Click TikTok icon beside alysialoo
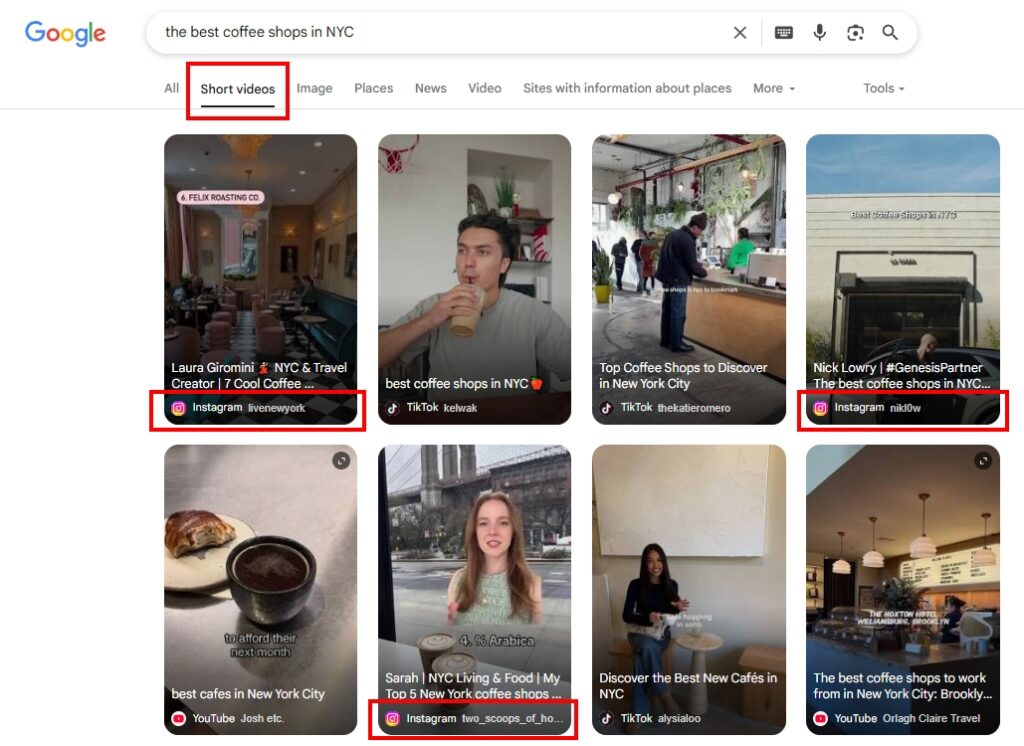The height and width of the screenshot is (746, 1024). point(607,719)
